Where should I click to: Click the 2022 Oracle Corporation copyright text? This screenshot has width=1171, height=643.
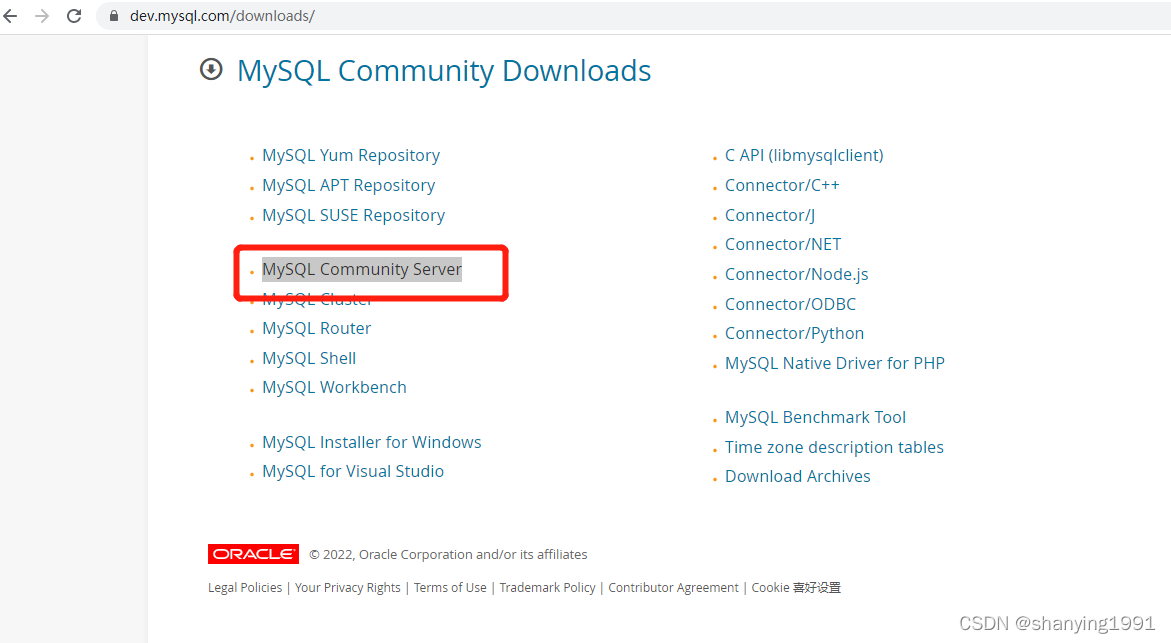pos(448,554)
